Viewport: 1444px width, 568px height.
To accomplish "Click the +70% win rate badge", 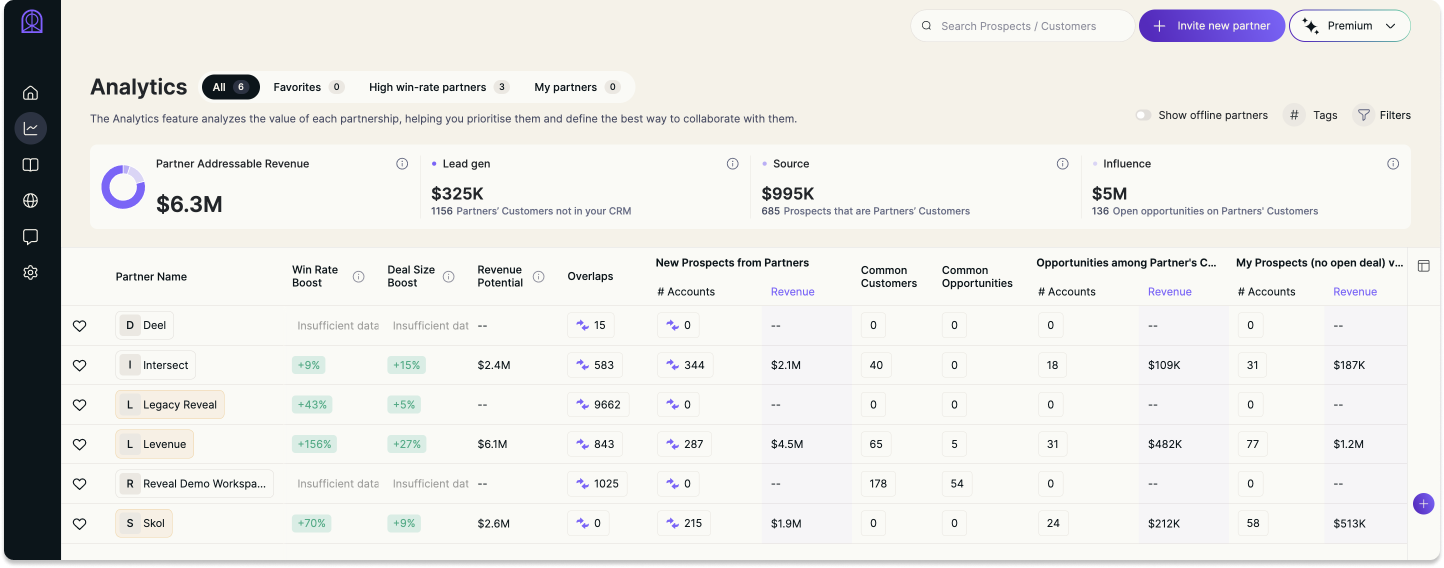I will 311,523.
